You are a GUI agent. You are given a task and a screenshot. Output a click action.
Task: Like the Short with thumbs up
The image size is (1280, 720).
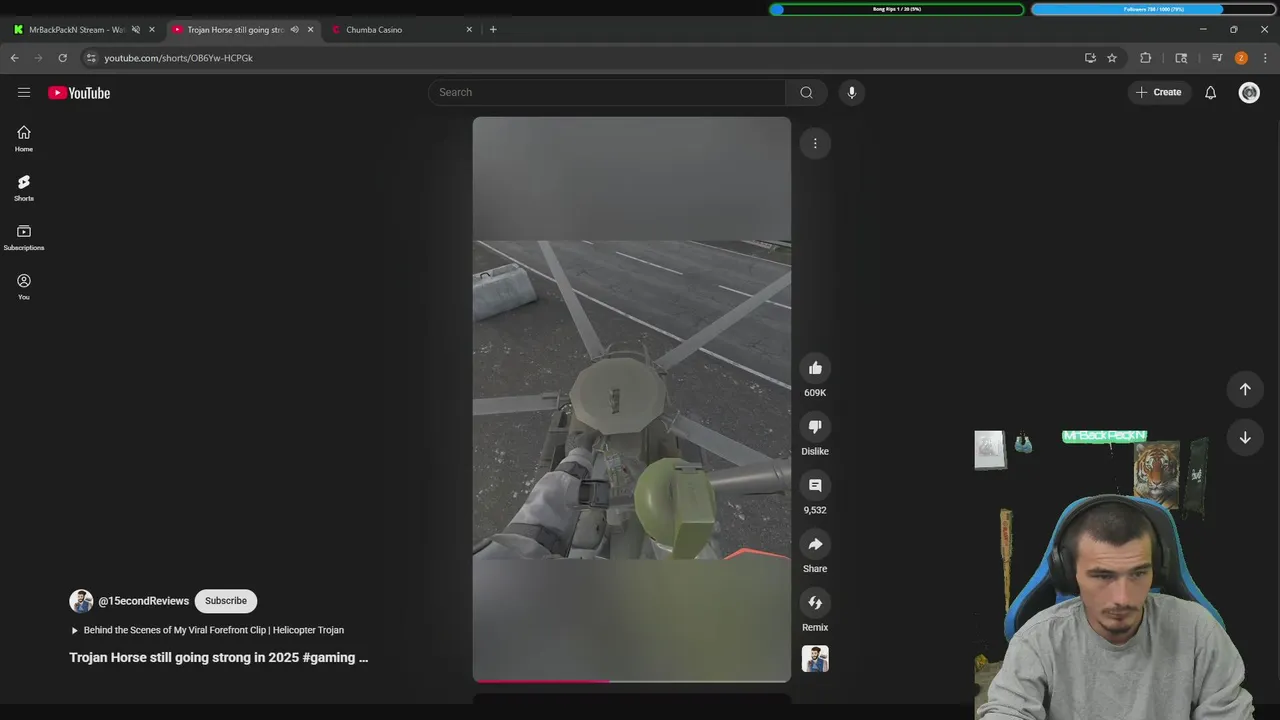[815, 368]
